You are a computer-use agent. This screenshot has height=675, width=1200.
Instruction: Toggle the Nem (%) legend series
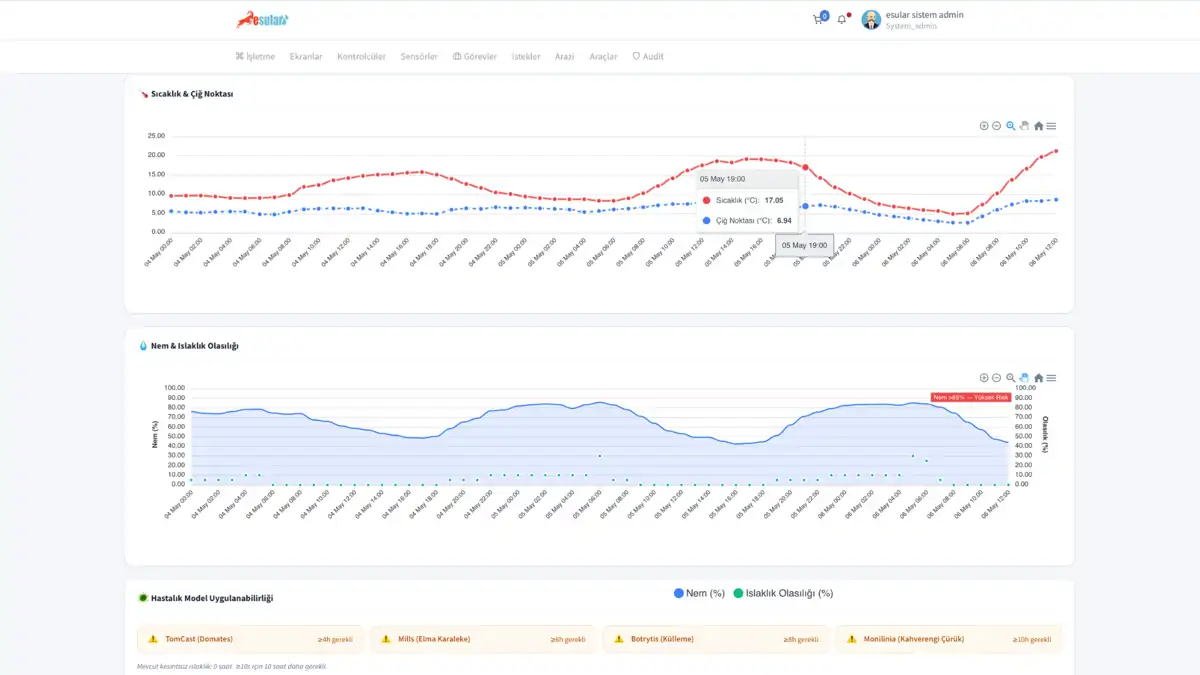[x=699, y=593]
